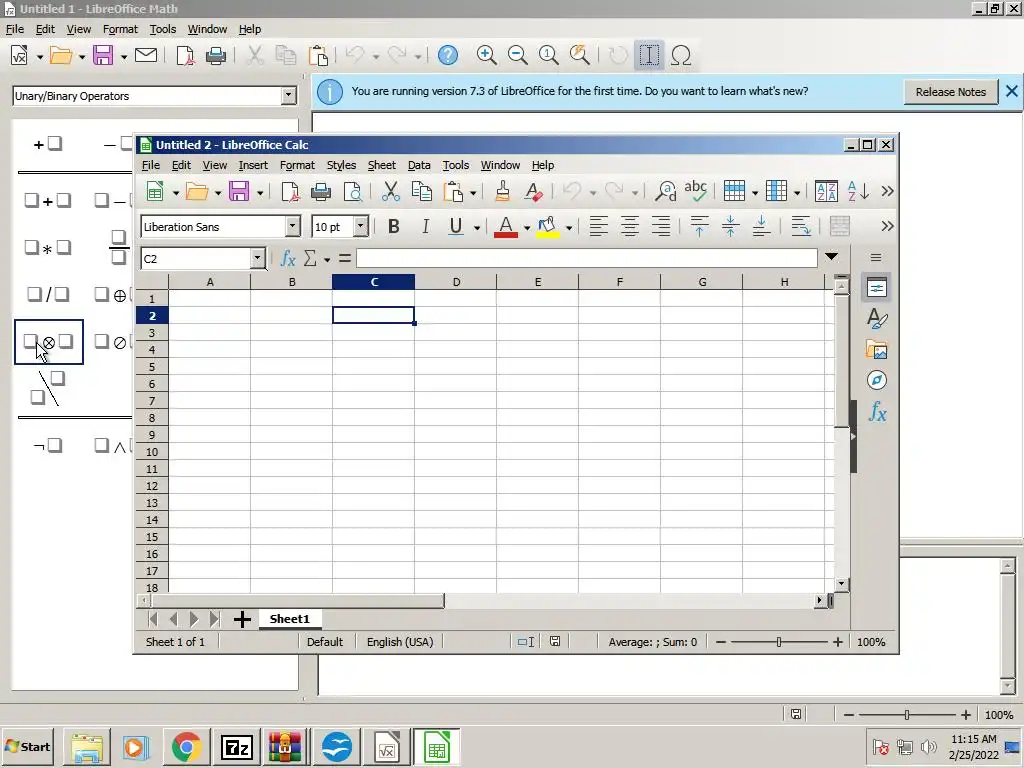The image size is (1024, 768).
Task: Open the sidebar Properties deck
Action: click(x=876, y=287)
